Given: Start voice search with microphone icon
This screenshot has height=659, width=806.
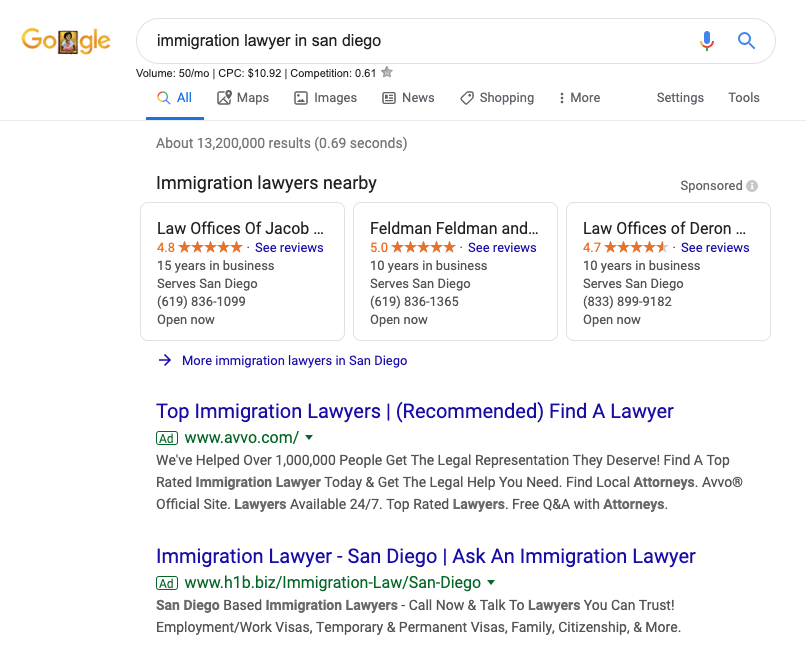Looking at the screenshot, I should pyautogui.click(x=707, y=41).
